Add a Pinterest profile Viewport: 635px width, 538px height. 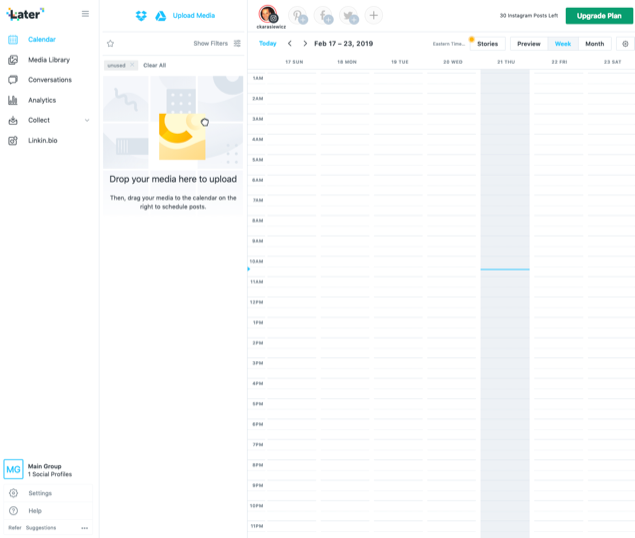coord(298,15)
